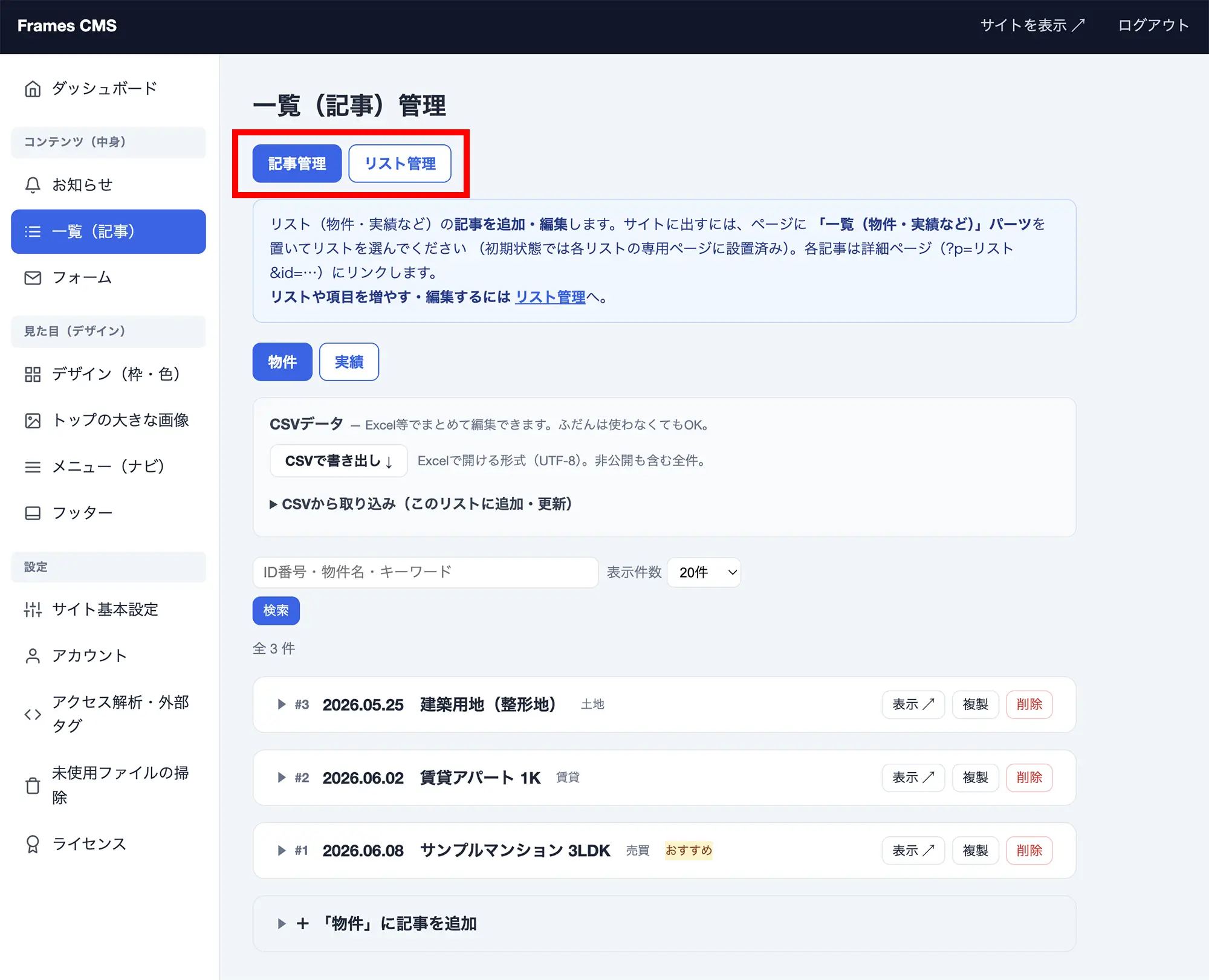
Task: Click the sliders icon for サイト基本設定
Action: click(33, 610)
